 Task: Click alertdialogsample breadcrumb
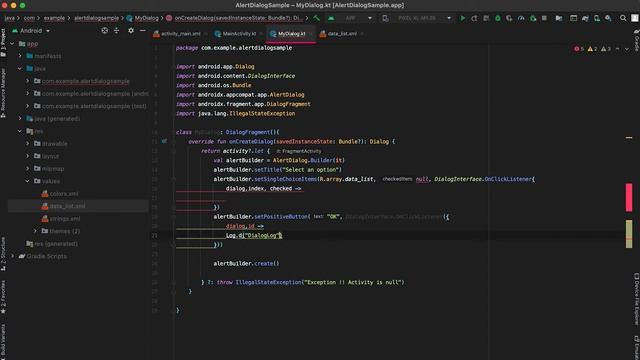coord(96,18)
